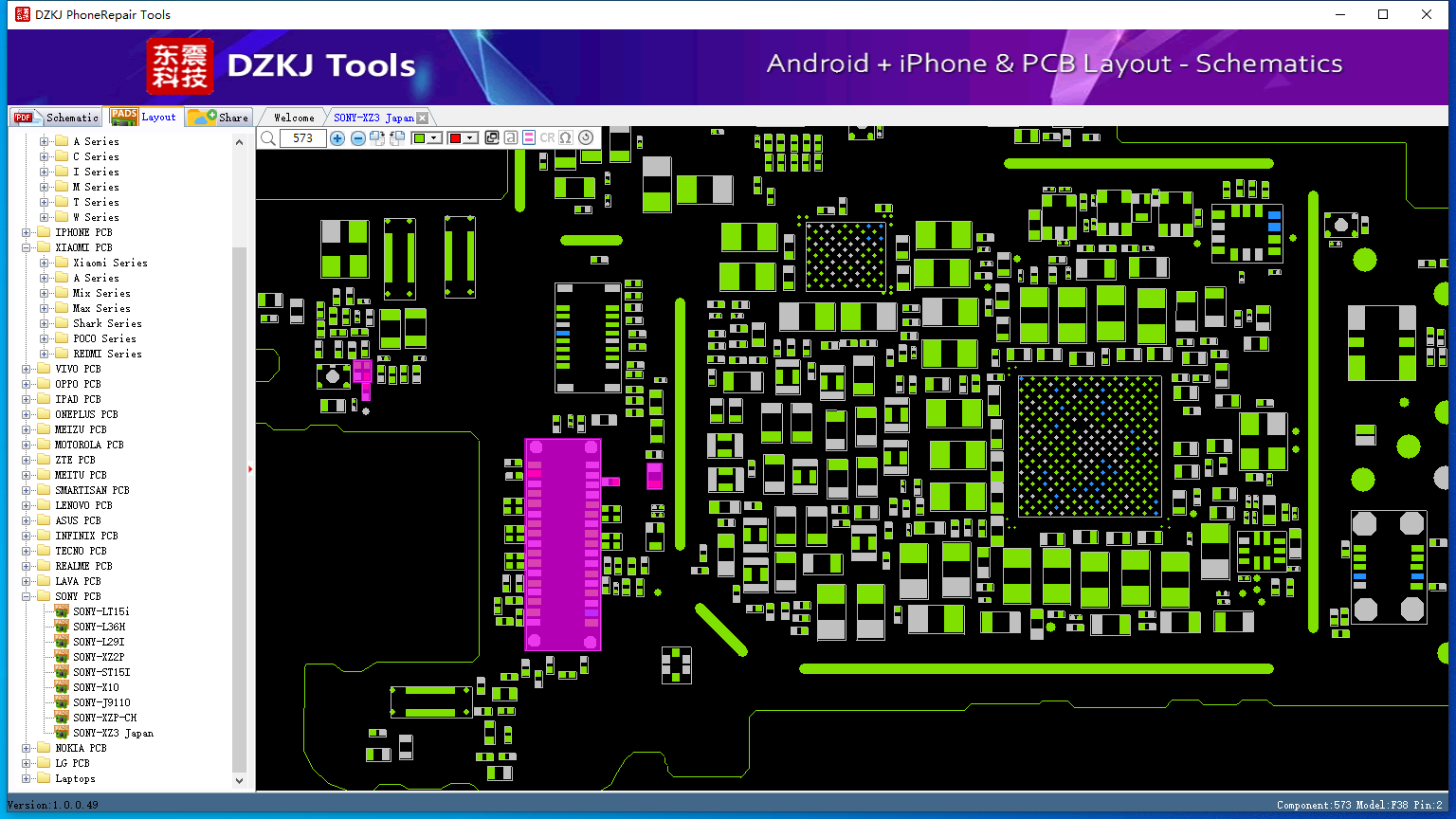Click the blue minus zoom-out icon
The height and width of the screenshot is (819, 1456).
click(x=358, y=138)
